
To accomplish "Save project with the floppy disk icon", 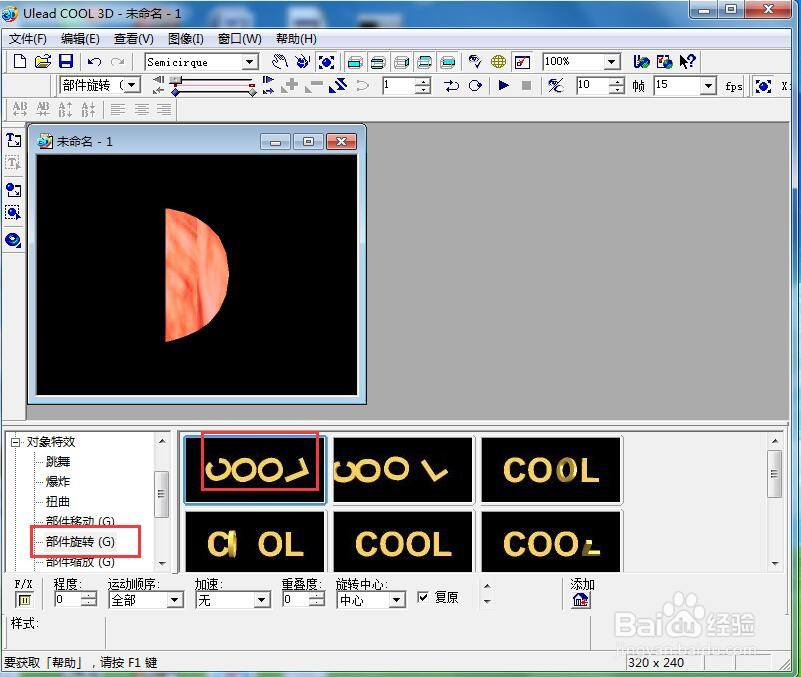I will 66,62.
